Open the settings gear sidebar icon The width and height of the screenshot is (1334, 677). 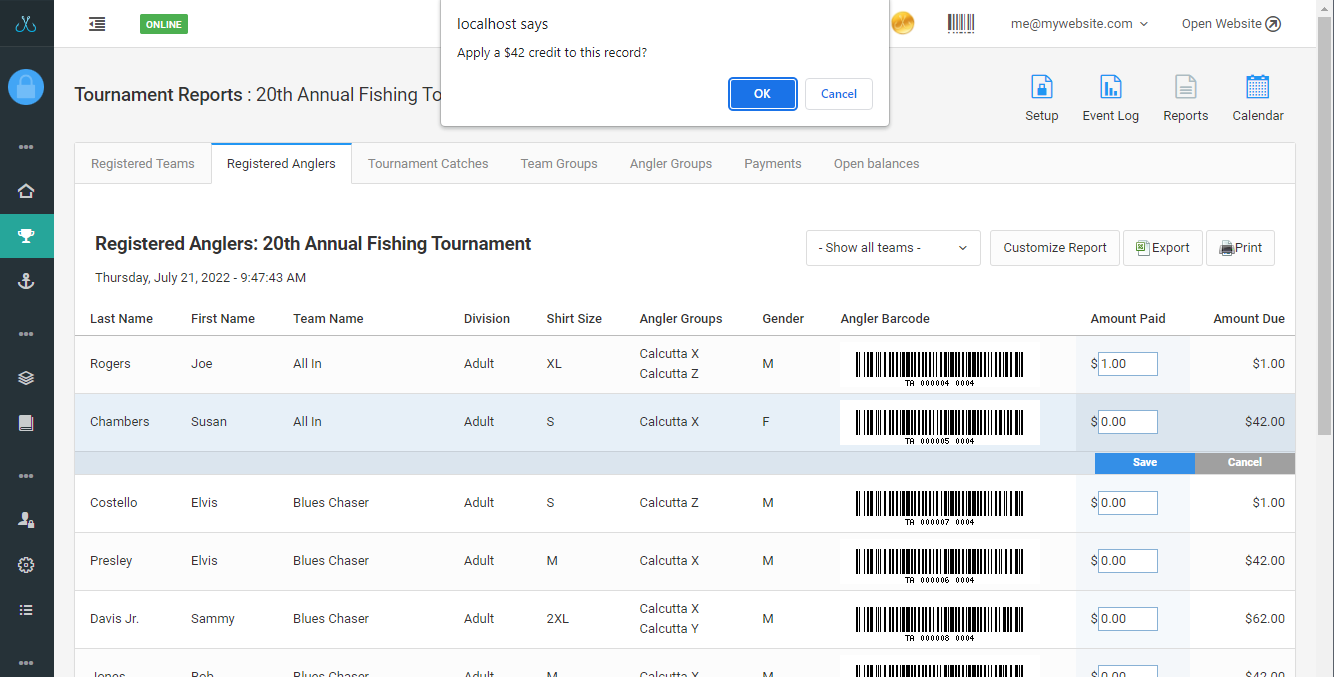[x=26, y=565]
